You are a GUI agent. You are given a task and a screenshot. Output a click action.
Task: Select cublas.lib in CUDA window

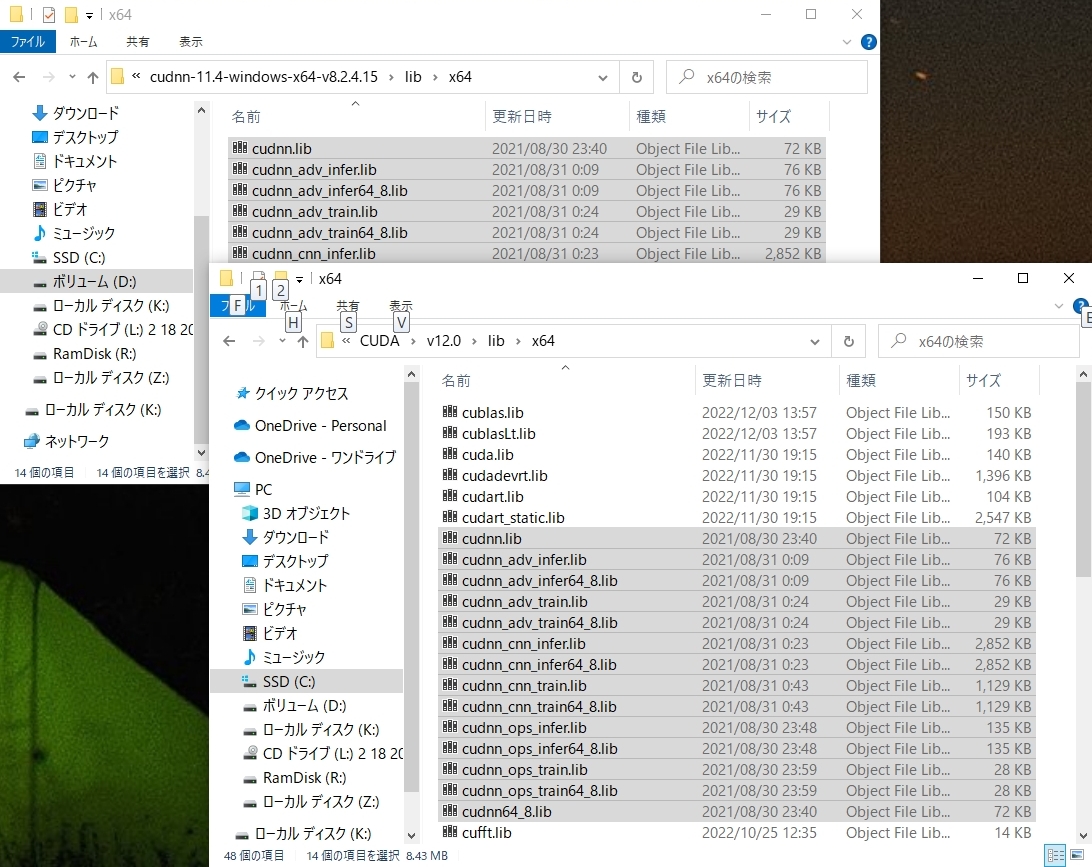[x=737, y=413]
